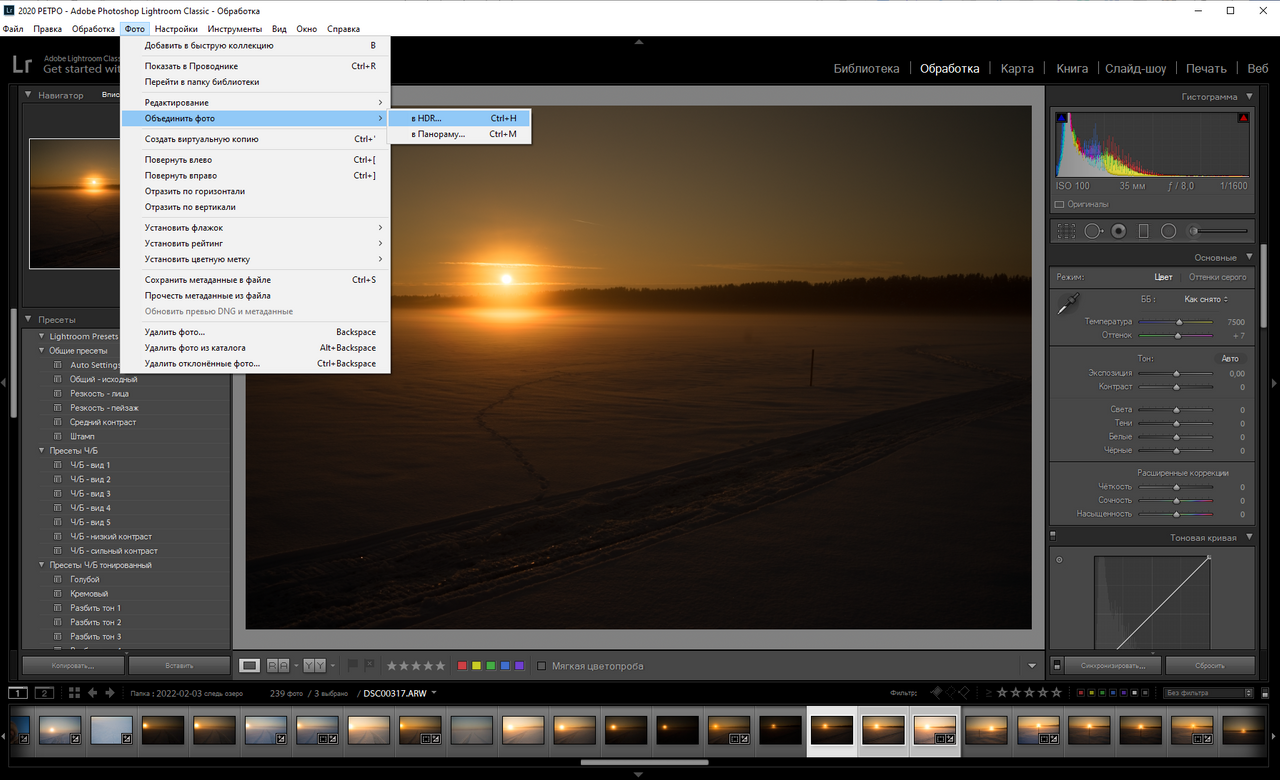The image size is (1280, 780).
Task: Collapse the Гистограмма panel
Action: point(1247,97)
